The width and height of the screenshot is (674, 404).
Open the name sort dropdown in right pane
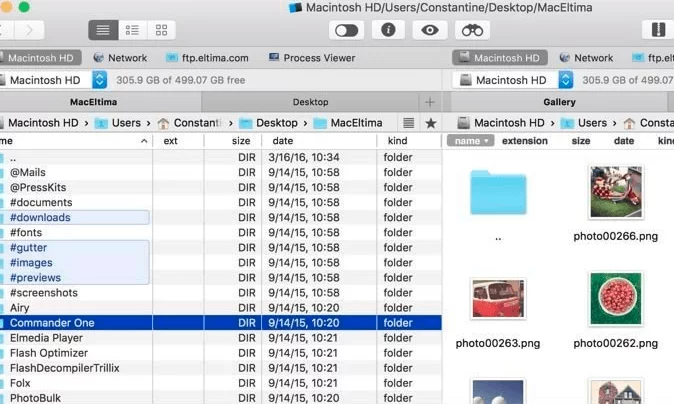tap(471, 141)
